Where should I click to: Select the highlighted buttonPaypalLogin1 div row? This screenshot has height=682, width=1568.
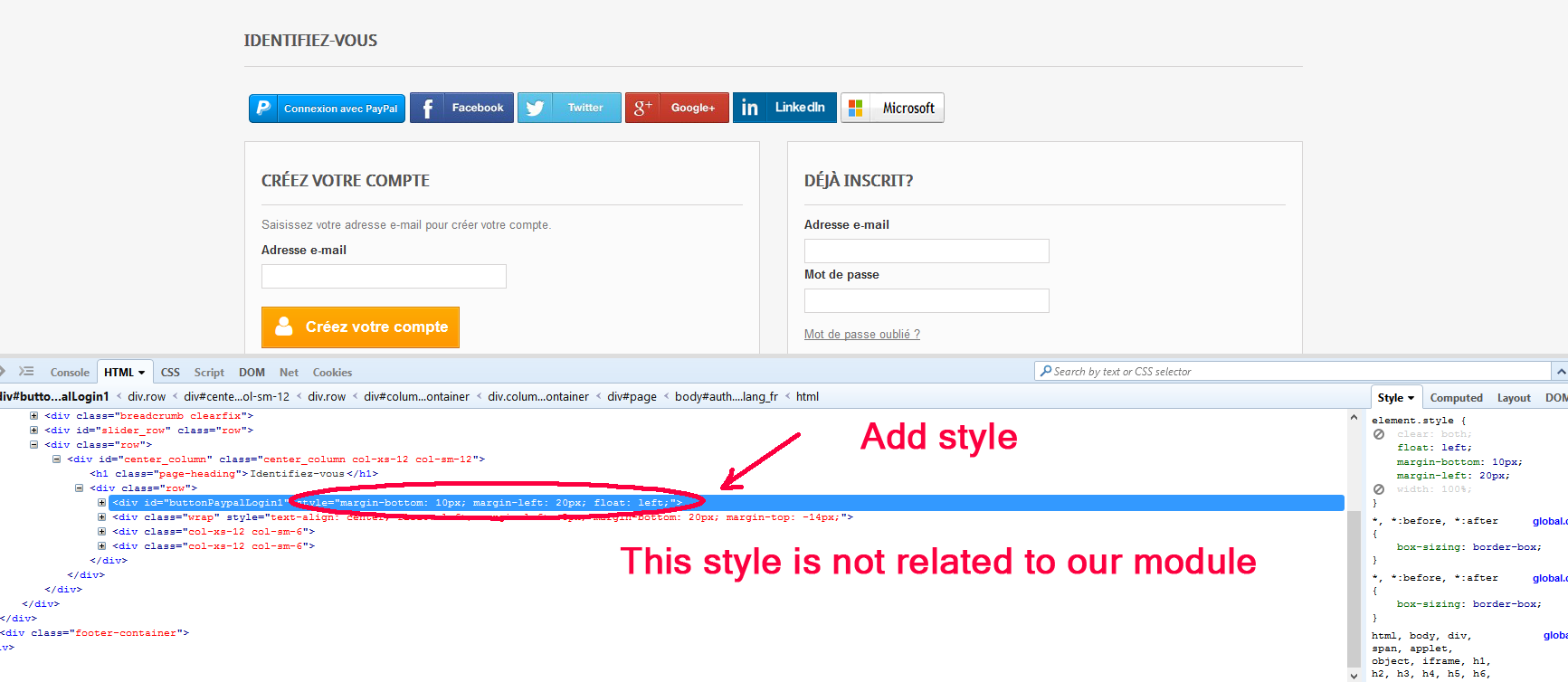[726, 503]
